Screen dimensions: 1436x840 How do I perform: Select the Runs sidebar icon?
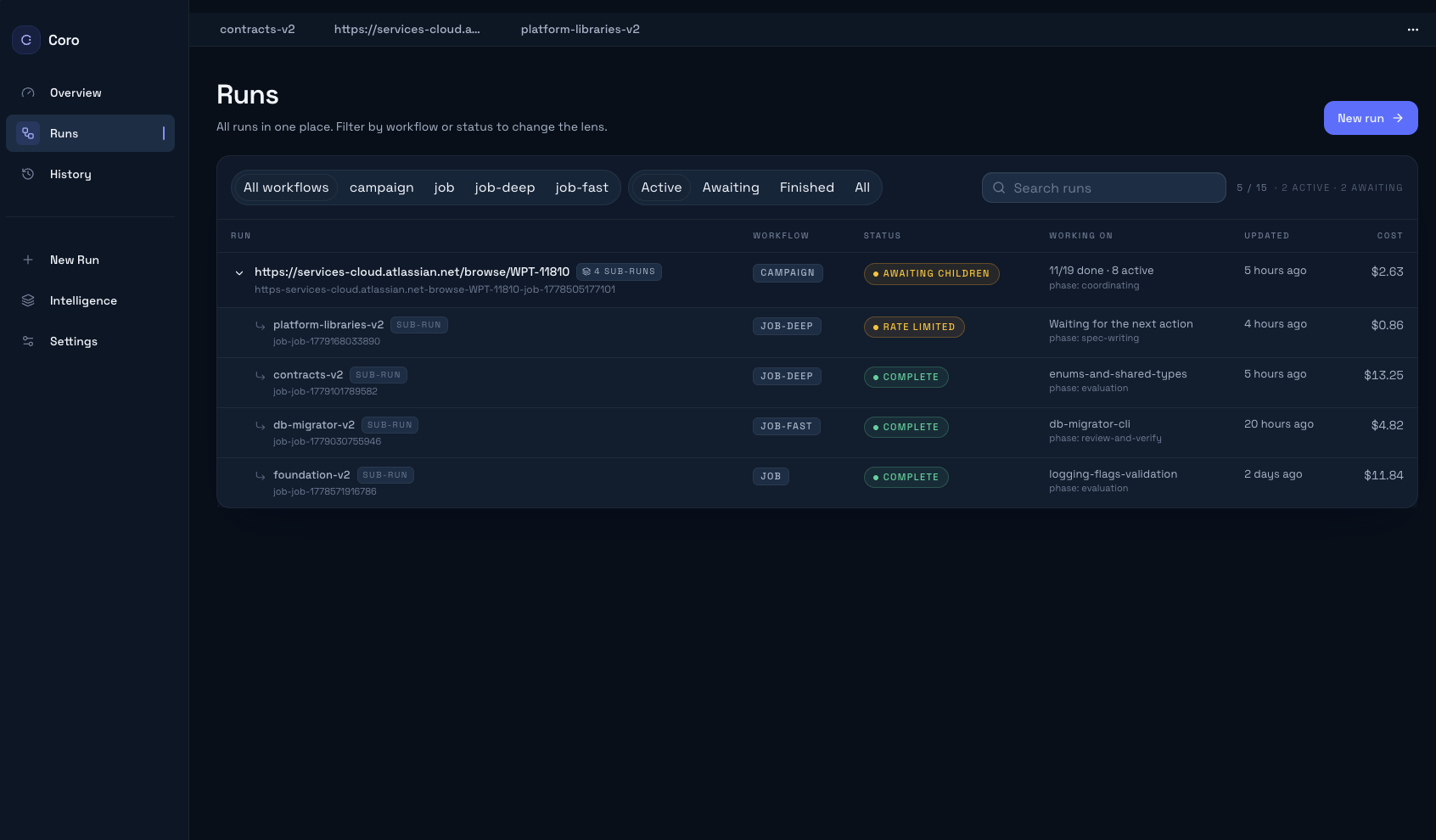click(28, 133)
